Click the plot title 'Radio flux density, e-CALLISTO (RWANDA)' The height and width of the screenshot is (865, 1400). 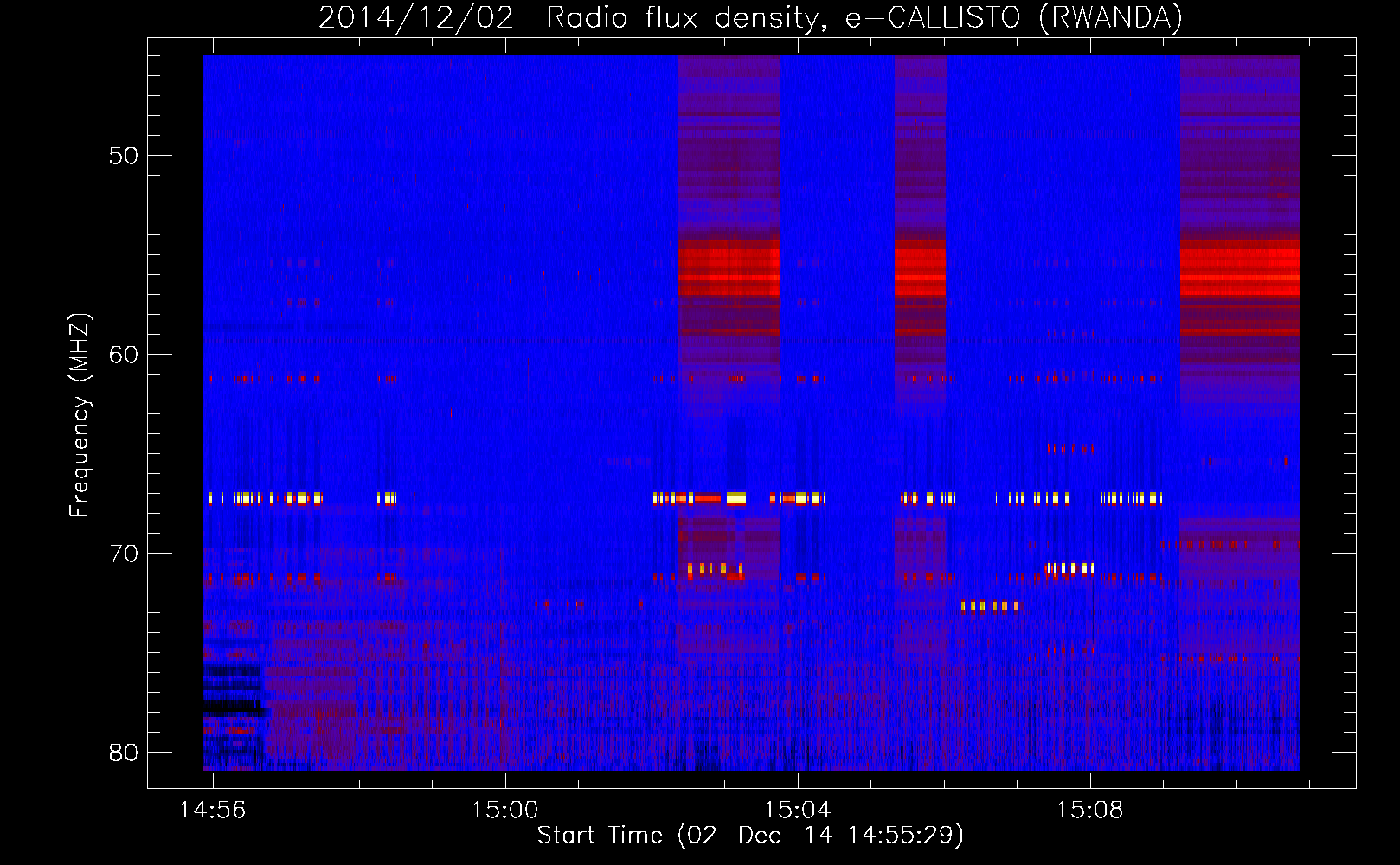864,17
